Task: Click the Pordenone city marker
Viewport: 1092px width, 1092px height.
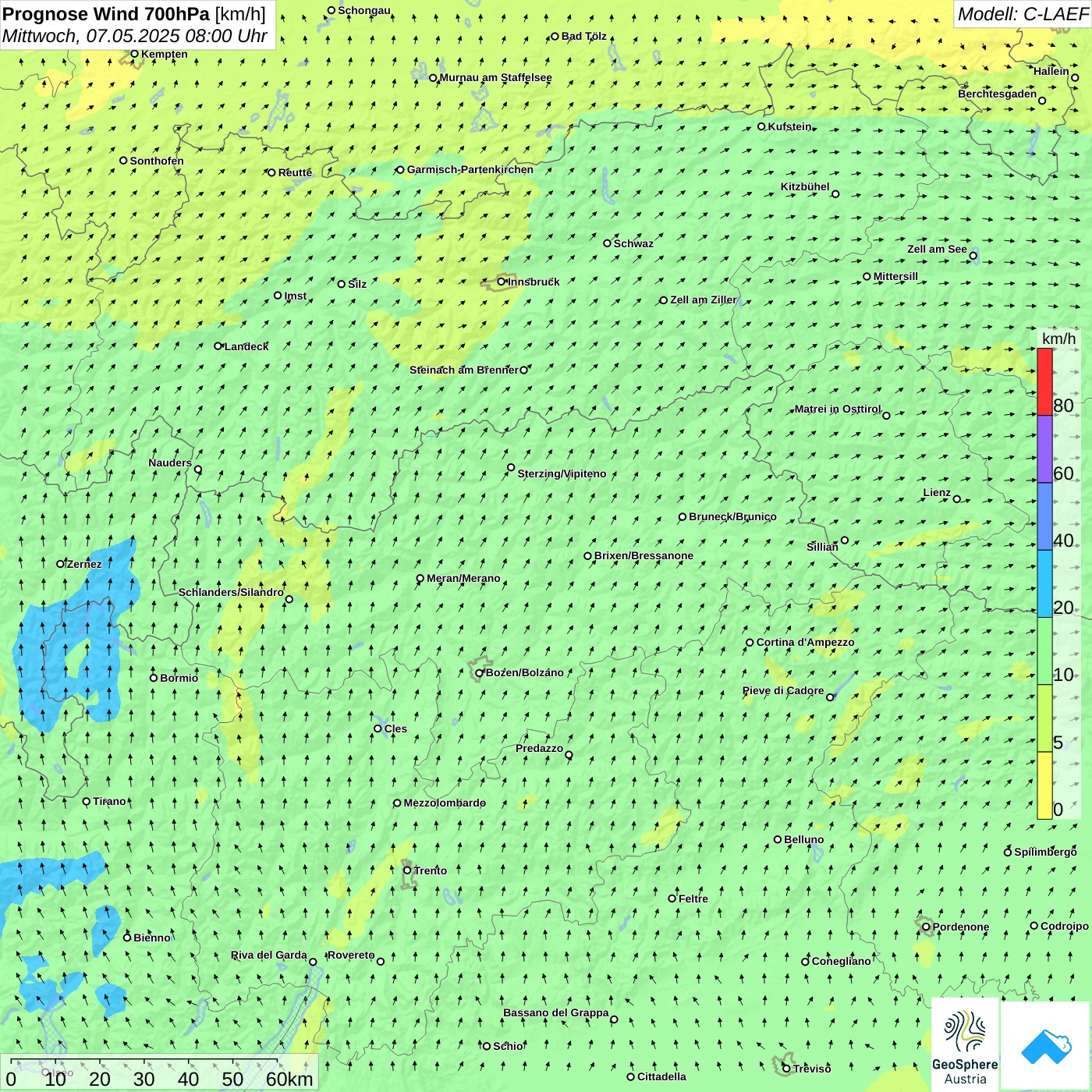Action: pos(926,927)
